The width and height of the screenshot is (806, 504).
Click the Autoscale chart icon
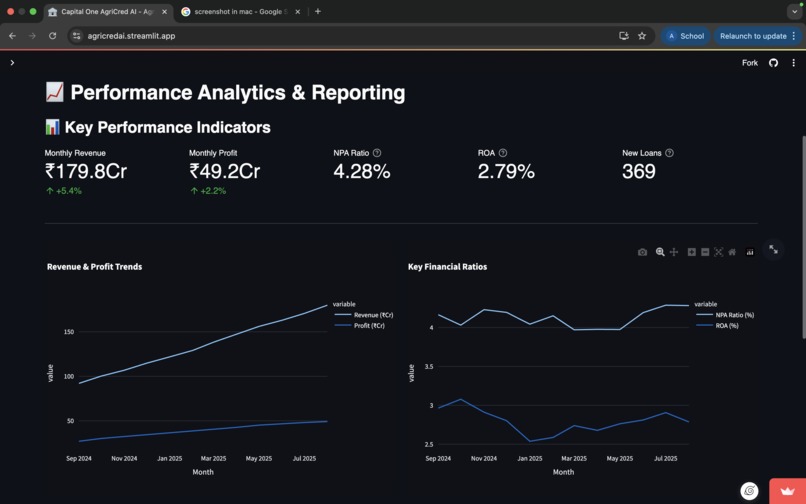[x=718, y=252]
